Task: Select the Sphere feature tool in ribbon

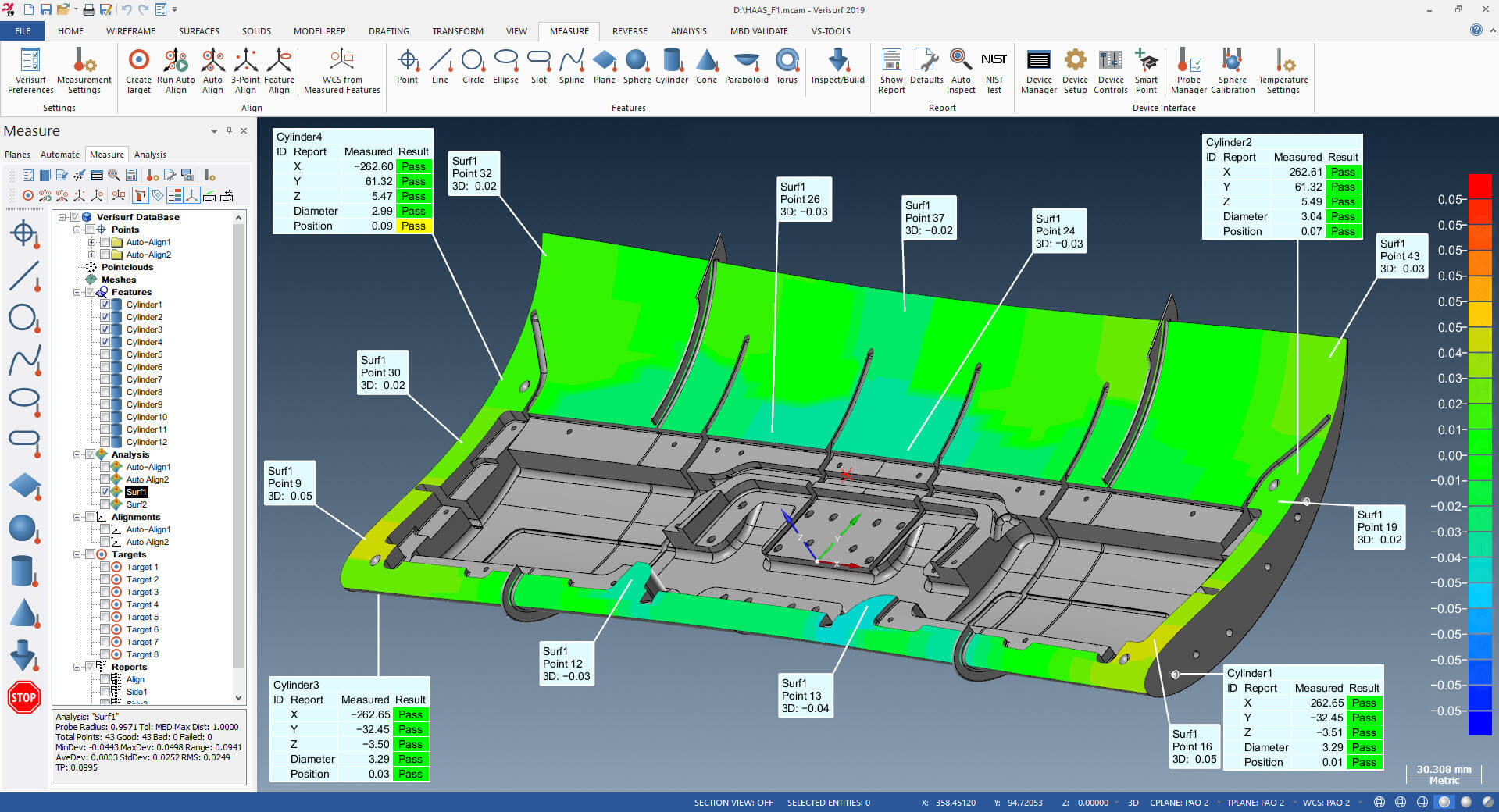Action: pyautogui.click(x=637, y=66)
